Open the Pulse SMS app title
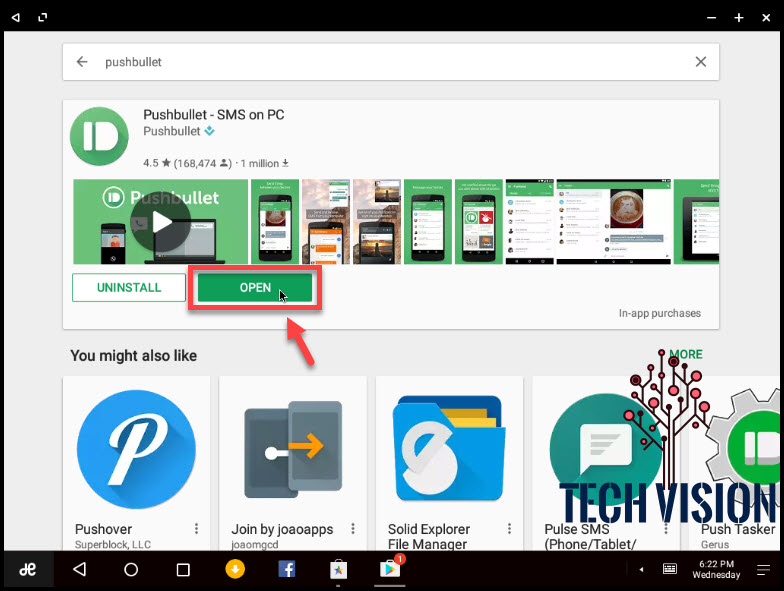Screen dimensions: 784x591 [590, 536]
